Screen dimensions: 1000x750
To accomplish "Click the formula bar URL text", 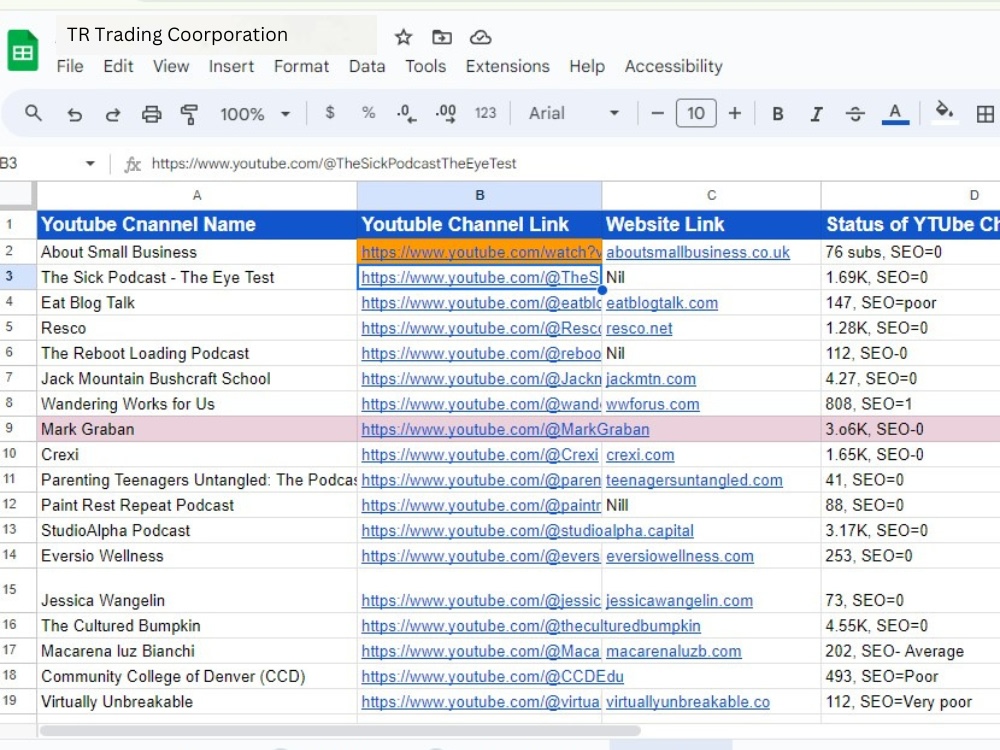I will 334,164.
